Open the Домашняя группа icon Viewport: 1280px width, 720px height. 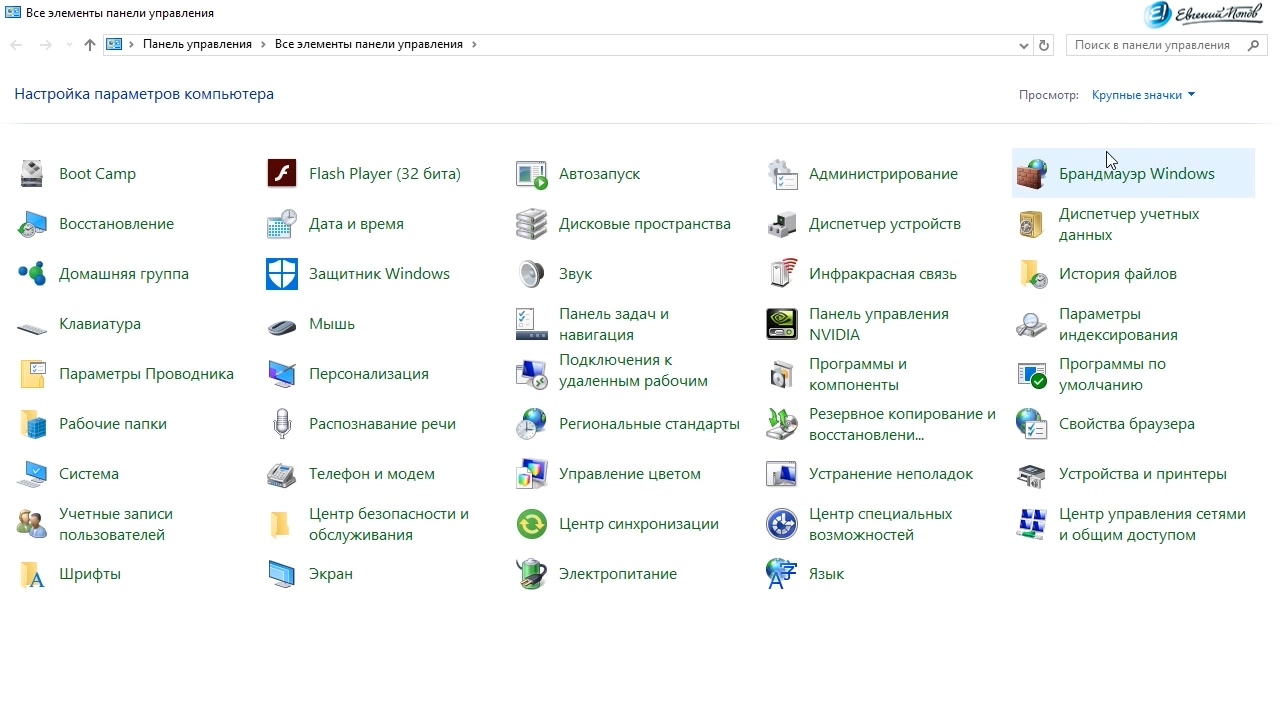(x=32, y=274)
